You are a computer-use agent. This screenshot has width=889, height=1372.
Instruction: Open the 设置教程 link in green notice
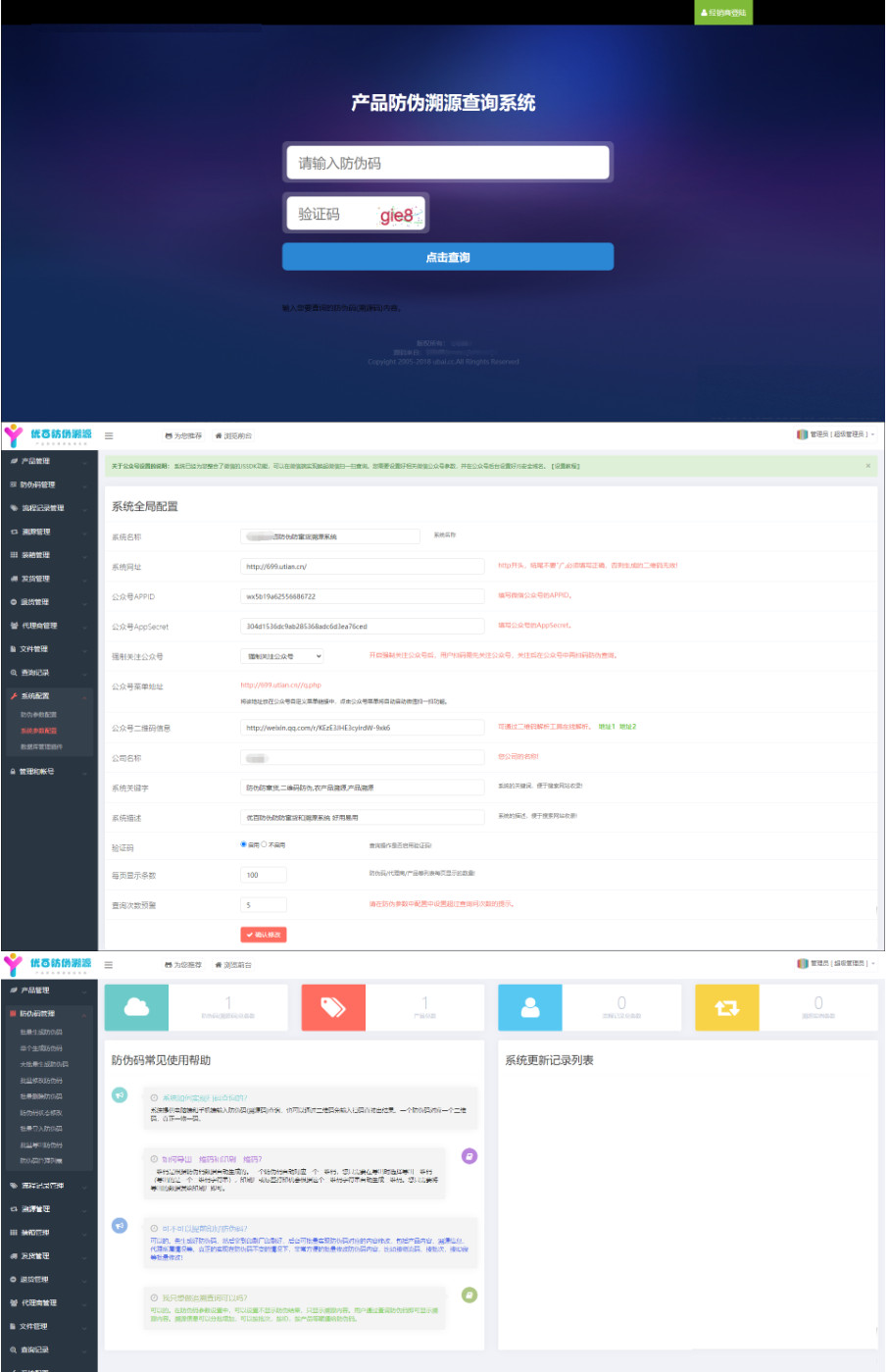click(566, 467)
